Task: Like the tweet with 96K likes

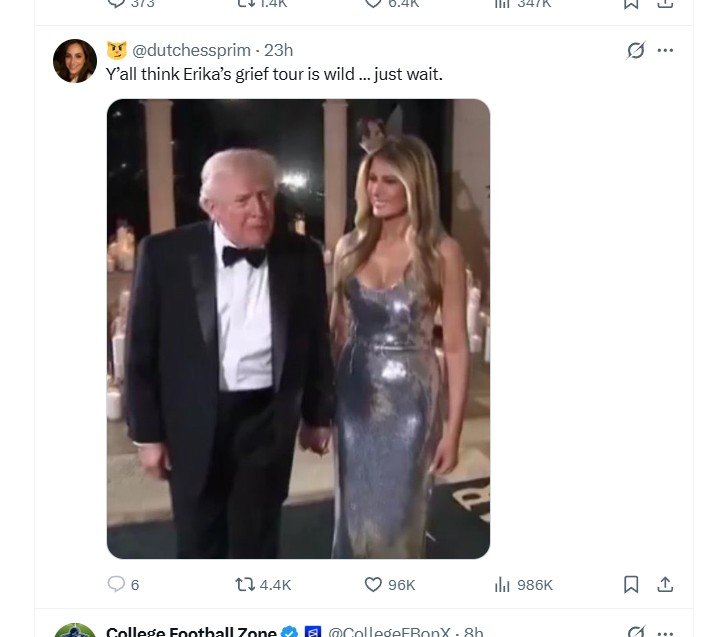Action: pyautogui.click(x=373, y=584)
